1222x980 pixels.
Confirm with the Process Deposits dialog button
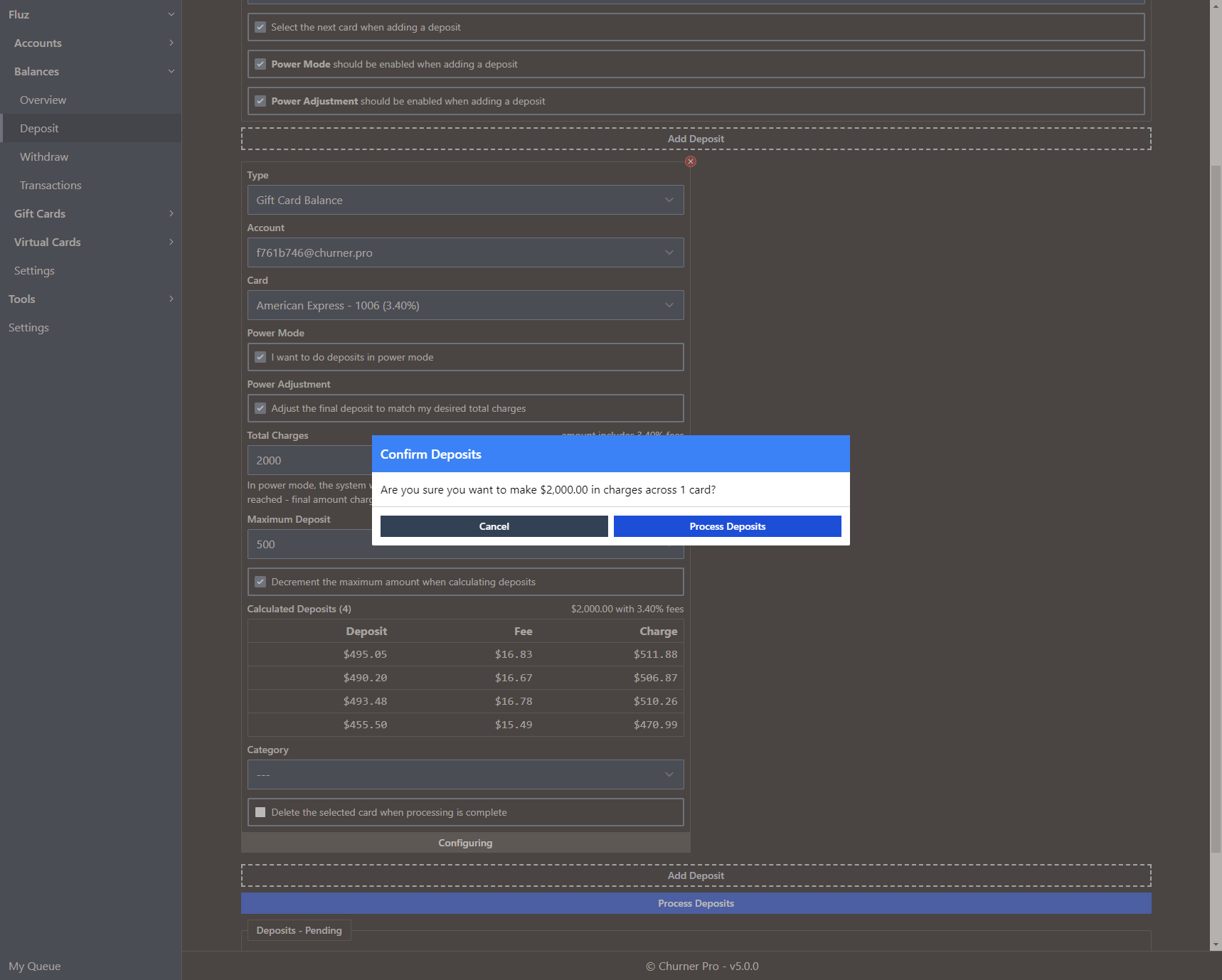pyautogui.click(x=727, y=526)
